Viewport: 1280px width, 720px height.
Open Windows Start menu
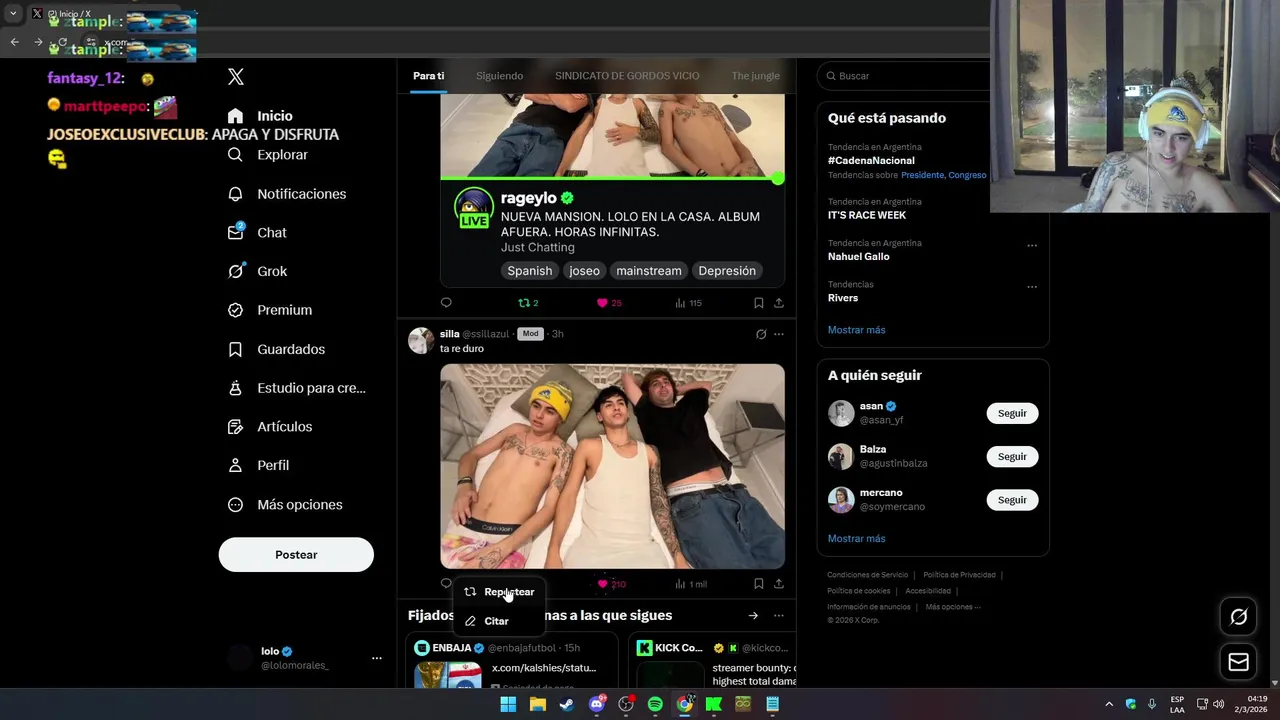point(508,704)
